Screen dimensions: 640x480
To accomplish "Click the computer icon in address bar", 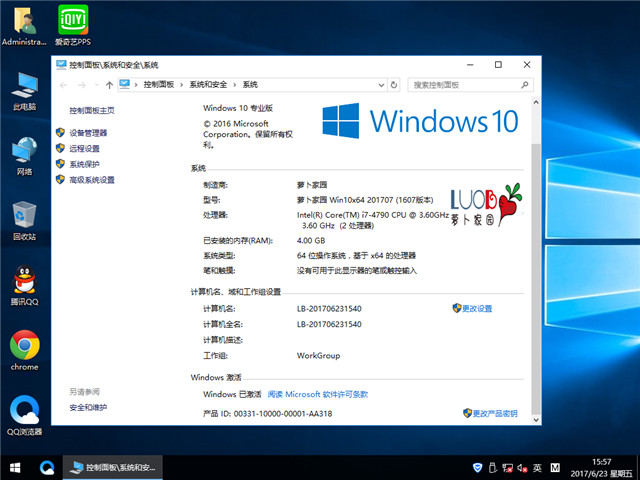I will pos(124,84).
